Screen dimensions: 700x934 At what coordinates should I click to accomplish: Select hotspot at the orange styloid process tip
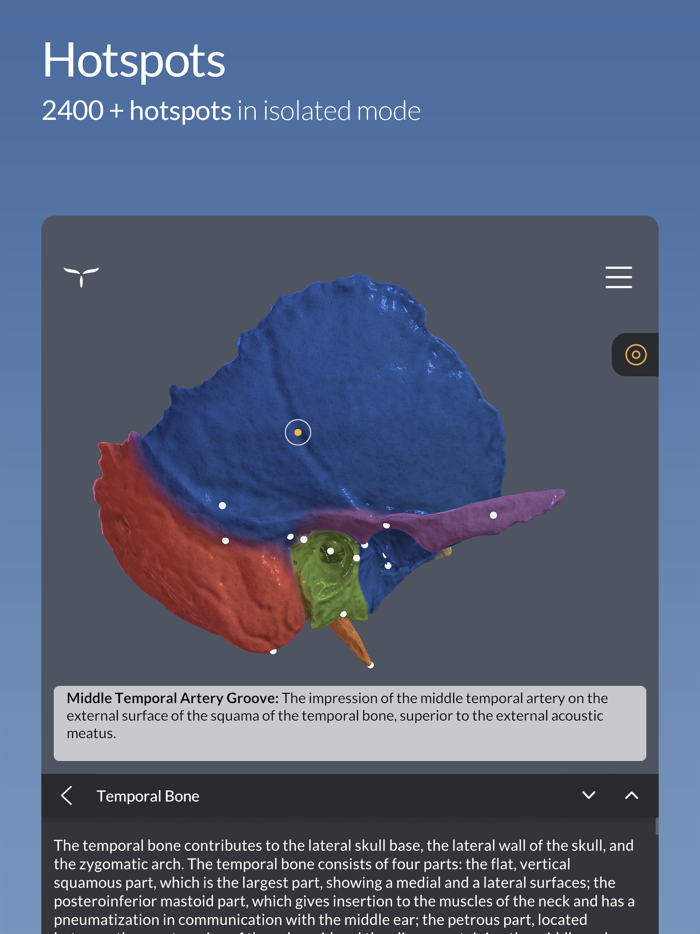point(371,665)
